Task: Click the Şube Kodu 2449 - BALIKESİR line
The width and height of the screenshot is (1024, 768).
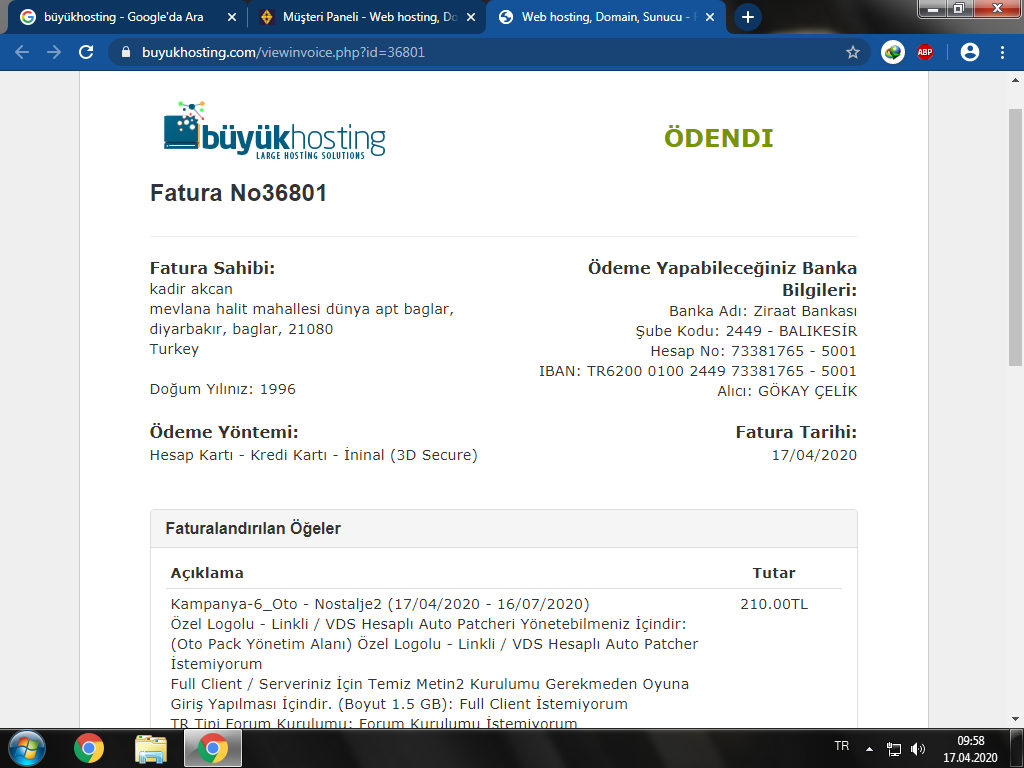Action: click(x=746, y=331)
